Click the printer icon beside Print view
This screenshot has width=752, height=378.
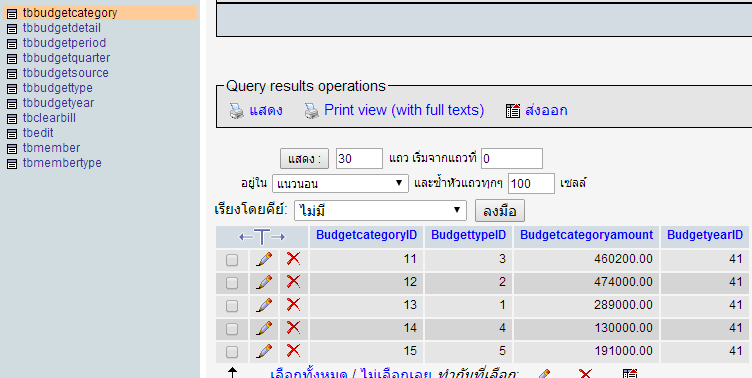[x=311, y=111]
